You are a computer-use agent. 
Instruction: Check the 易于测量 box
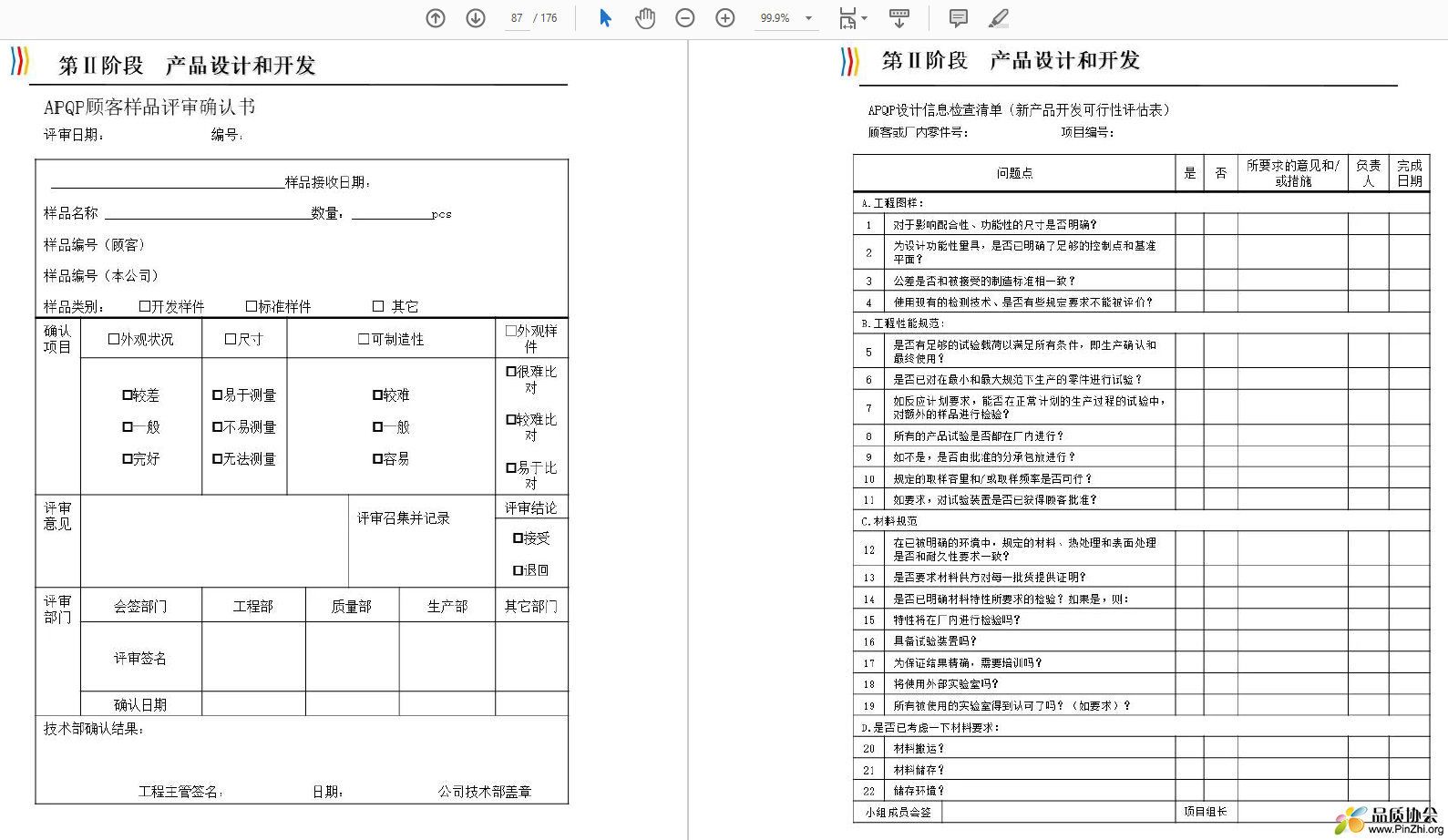coord(217,395)
